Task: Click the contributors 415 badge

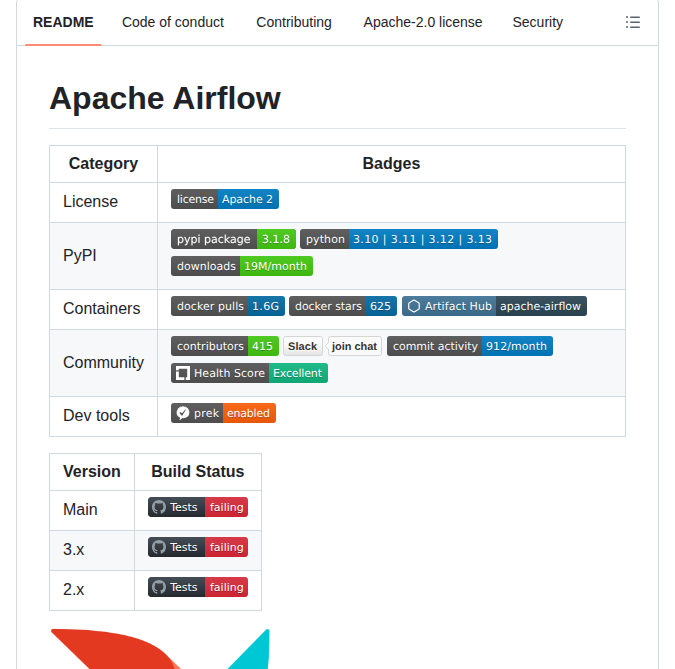Action: point(225,346)
